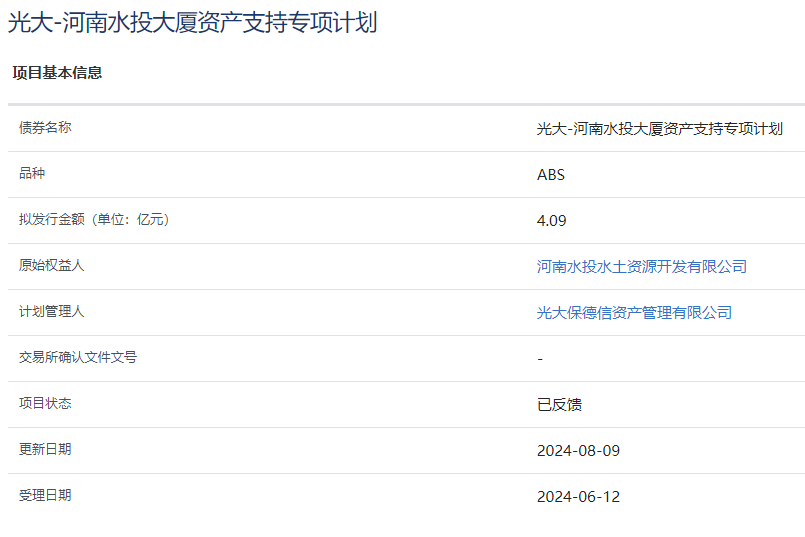Click the 已反馈 status value
This screenshot has height=537, width=805.
pos(559,404)
